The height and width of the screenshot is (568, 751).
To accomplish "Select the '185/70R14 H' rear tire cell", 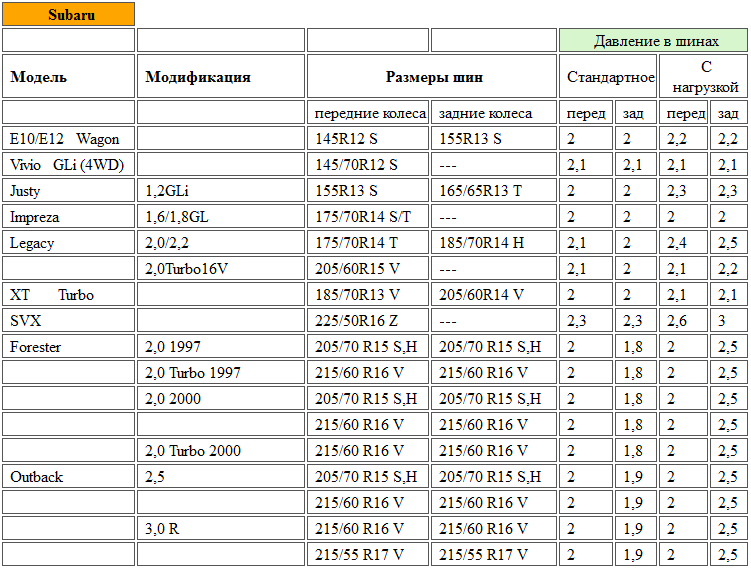I will [494, 243].
